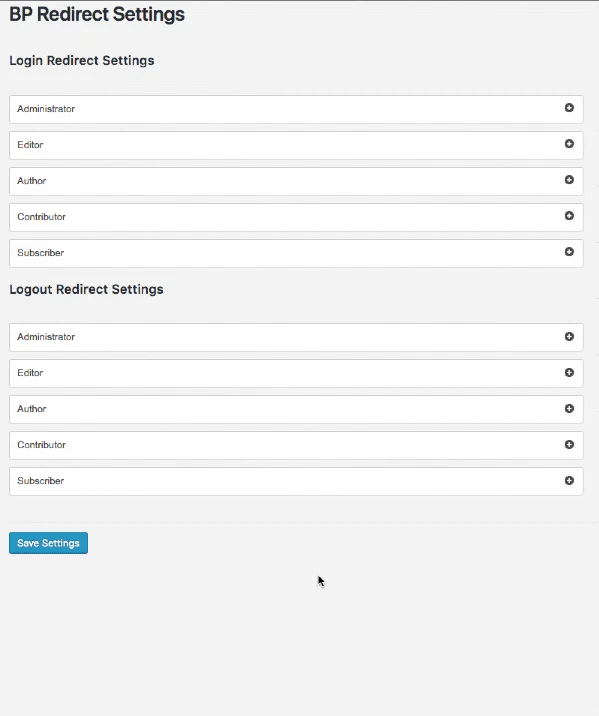The width and height of the screenshot is (599, 716).
Task: Open Login Author row via plus icon
Action: point(569,180)
